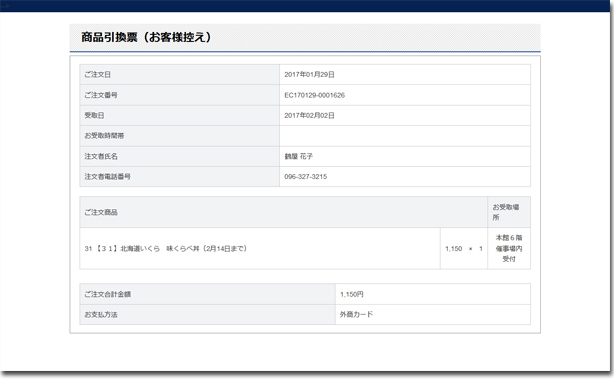
Task: Select payment method 外商カード
Action: point(356,314)
